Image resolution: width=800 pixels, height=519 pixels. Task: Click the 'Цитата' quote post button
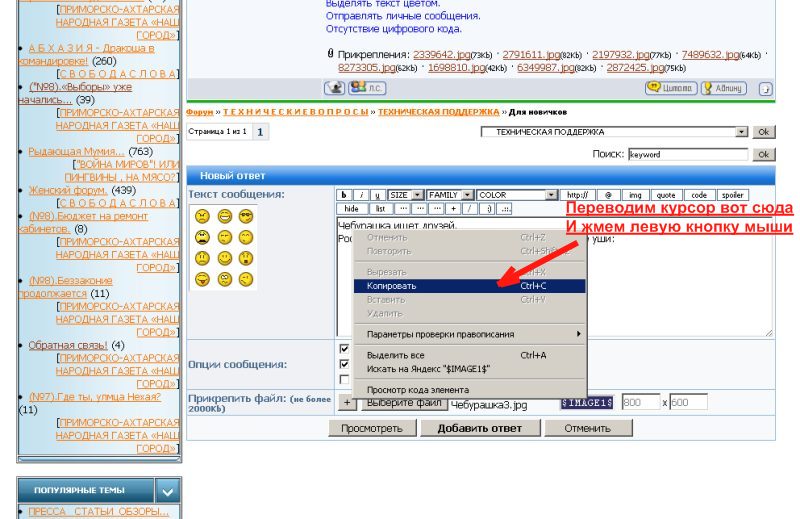671,88
